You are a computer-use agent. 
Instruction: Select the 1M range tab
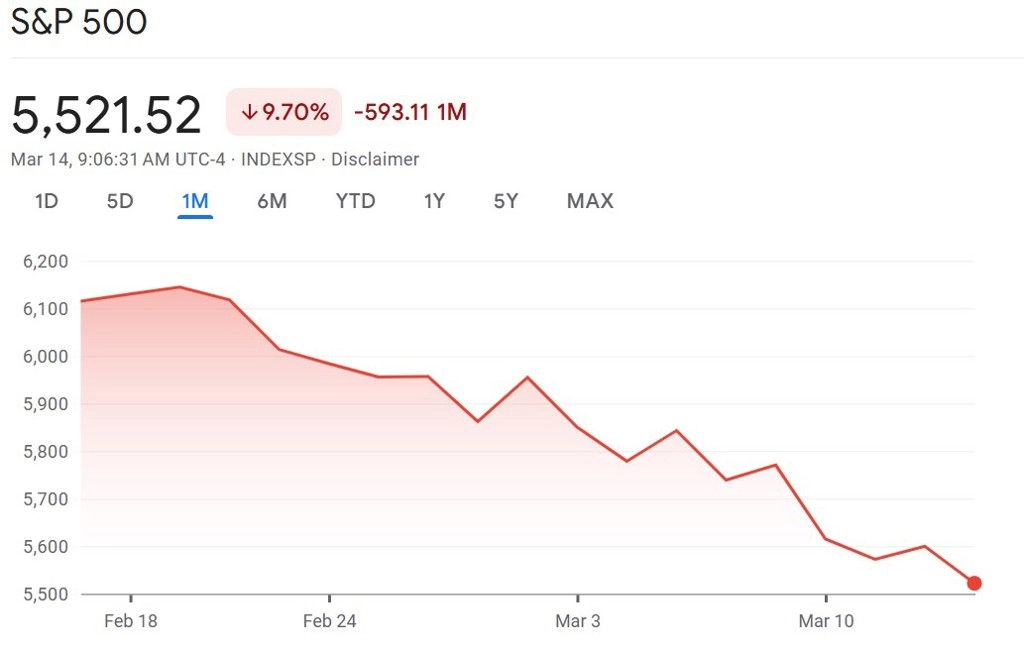(195, 201)
